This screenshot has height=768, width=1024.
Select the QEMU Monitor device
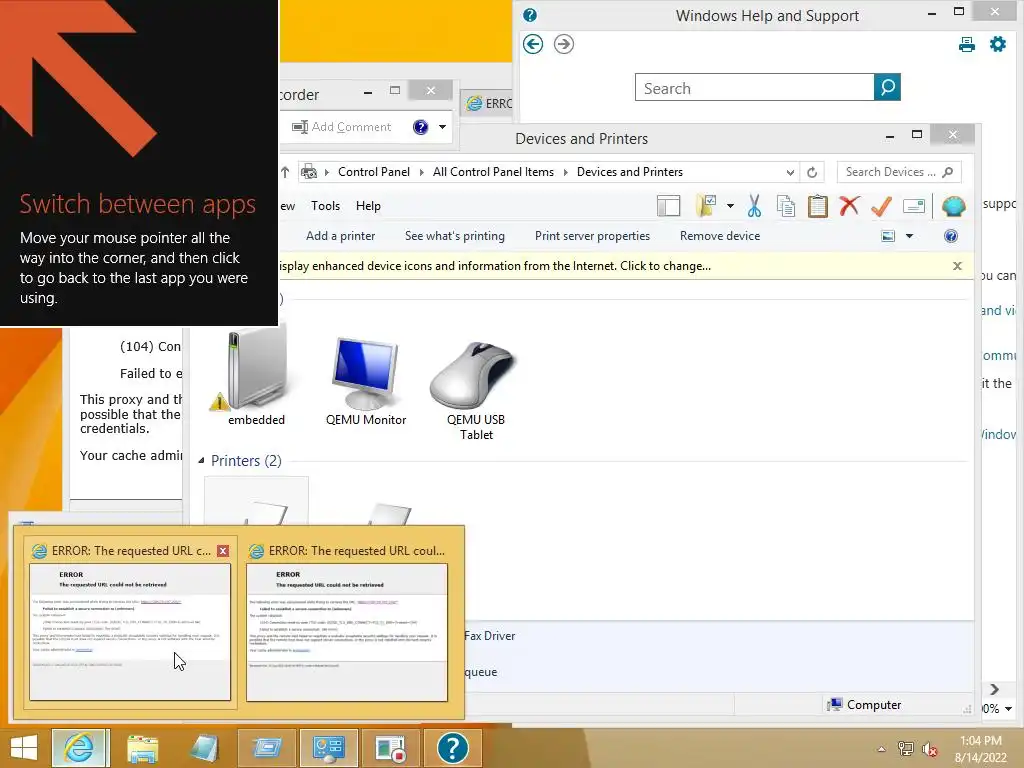tap(366, 383)
